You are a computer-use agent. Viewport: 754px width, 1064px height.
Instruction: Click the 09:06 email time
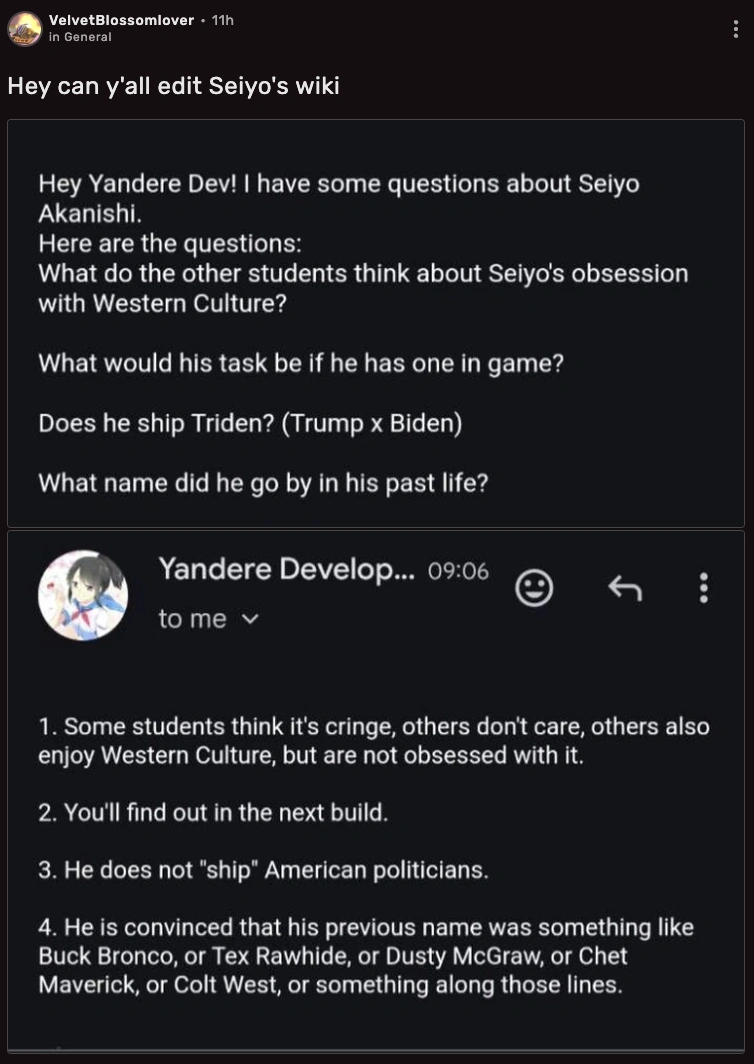click(x=458, y=571)
